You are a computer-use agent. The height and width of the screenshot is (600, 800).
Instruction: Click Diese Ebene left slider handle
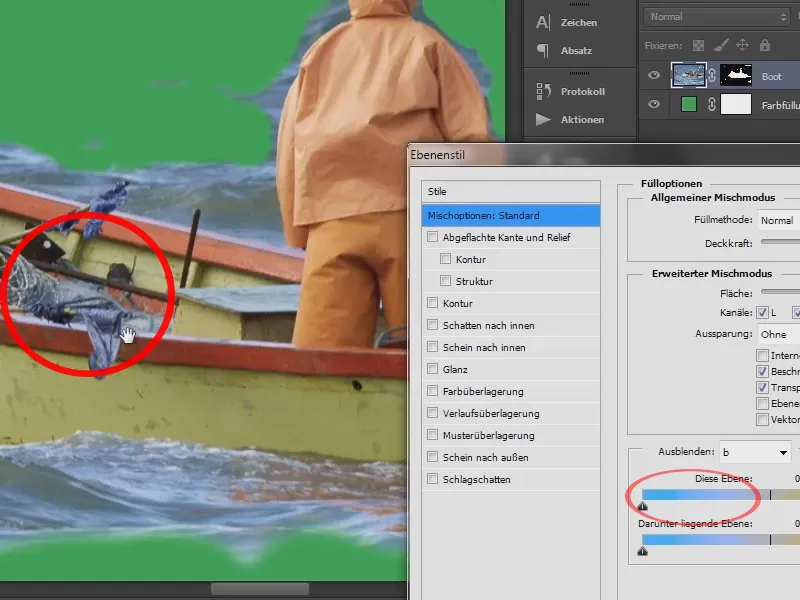pos(642,506)
